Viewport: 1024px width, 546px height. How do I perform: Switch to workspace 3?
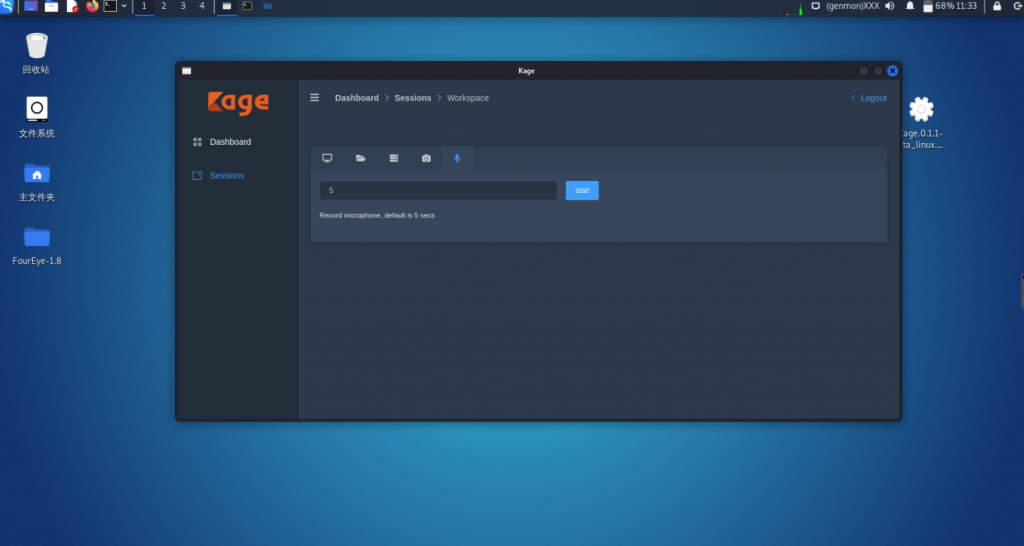click(x=183, y=7)
